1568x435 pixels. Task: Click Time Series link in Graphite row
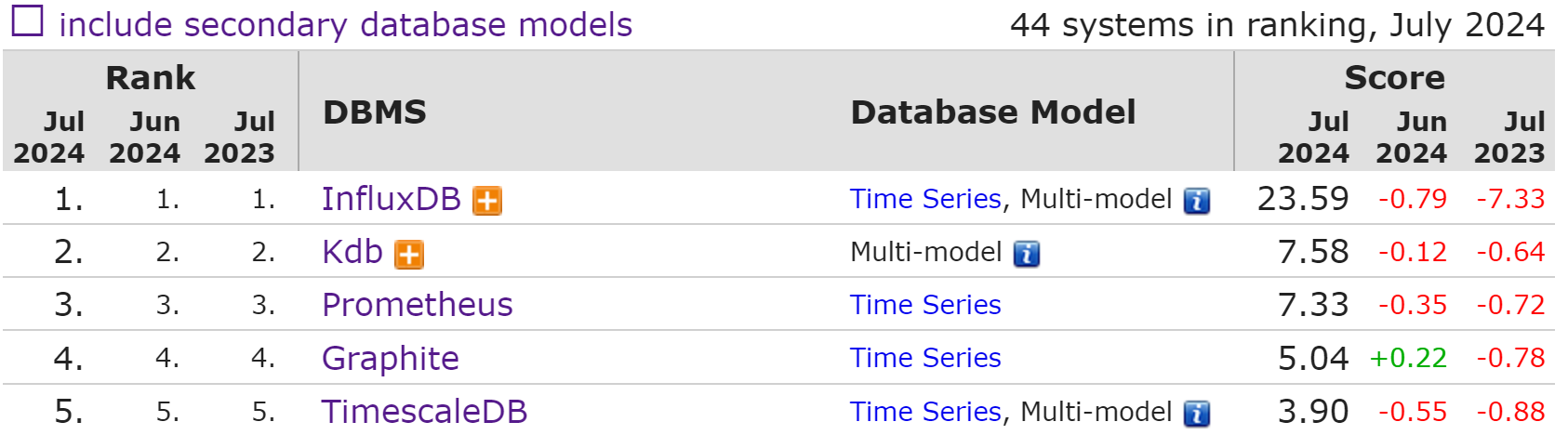pos(925,358)
